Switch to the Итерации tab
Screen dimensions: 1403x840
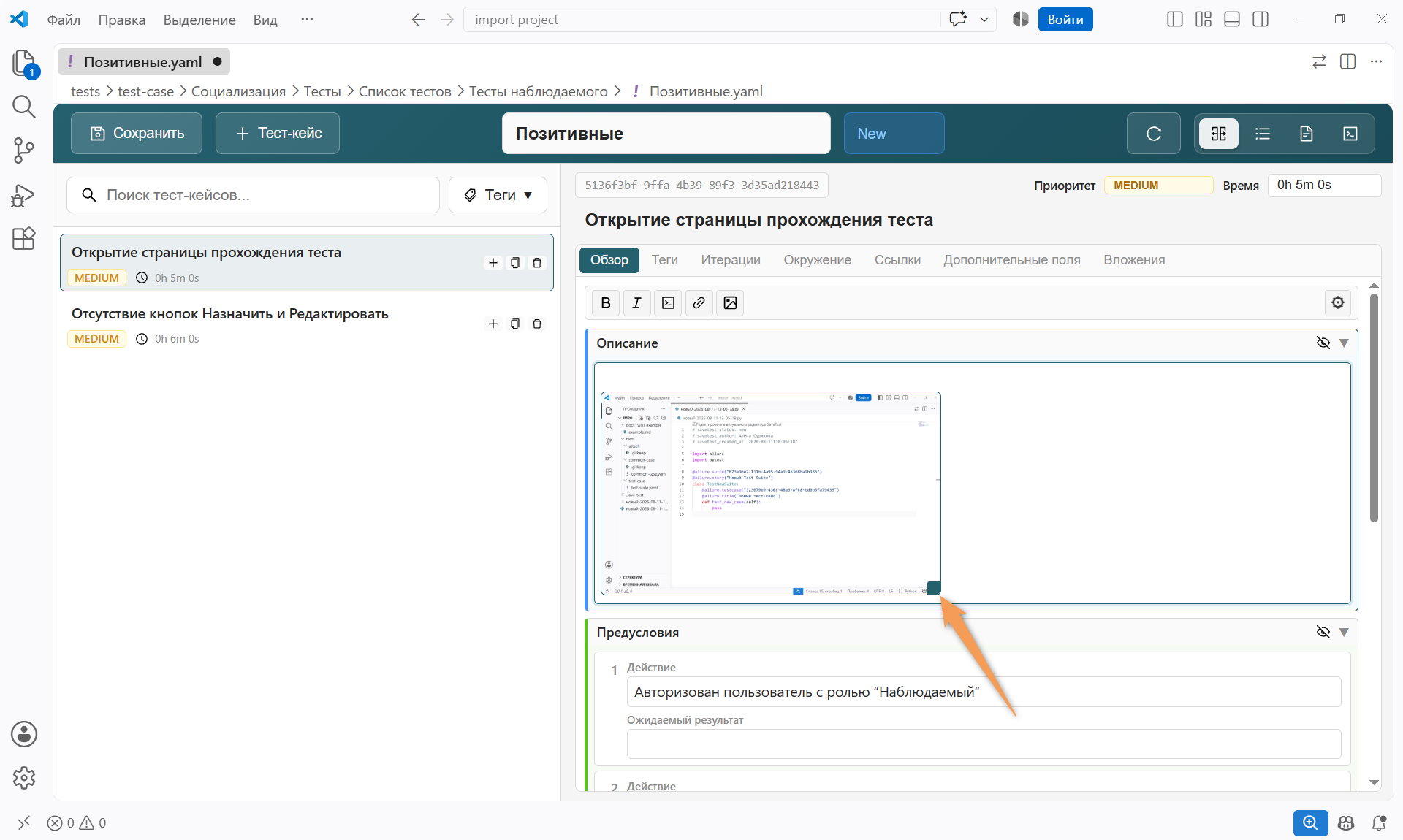coord(731,260)
